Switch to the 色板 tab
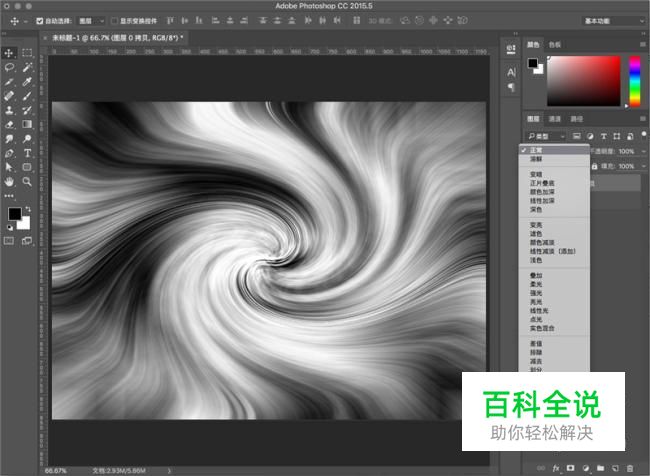This screenshot has width=650, height=476. click(555, 44)
